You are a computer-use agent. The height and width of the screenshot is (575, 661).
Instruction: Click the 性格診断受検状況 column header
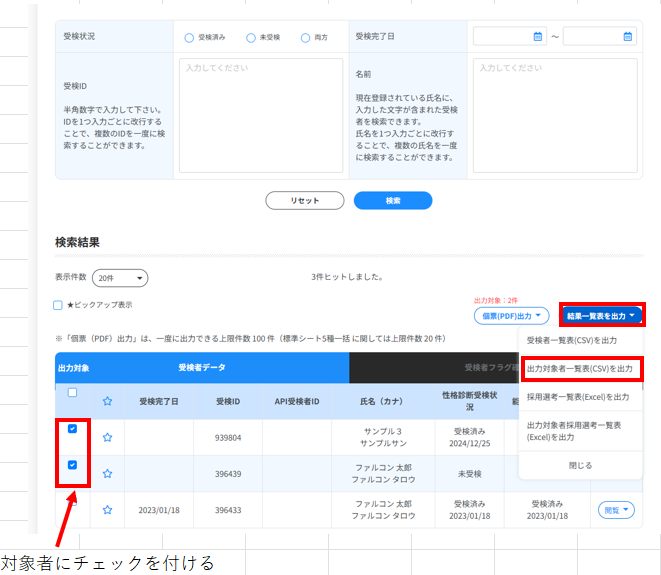(x=470, y=401)
